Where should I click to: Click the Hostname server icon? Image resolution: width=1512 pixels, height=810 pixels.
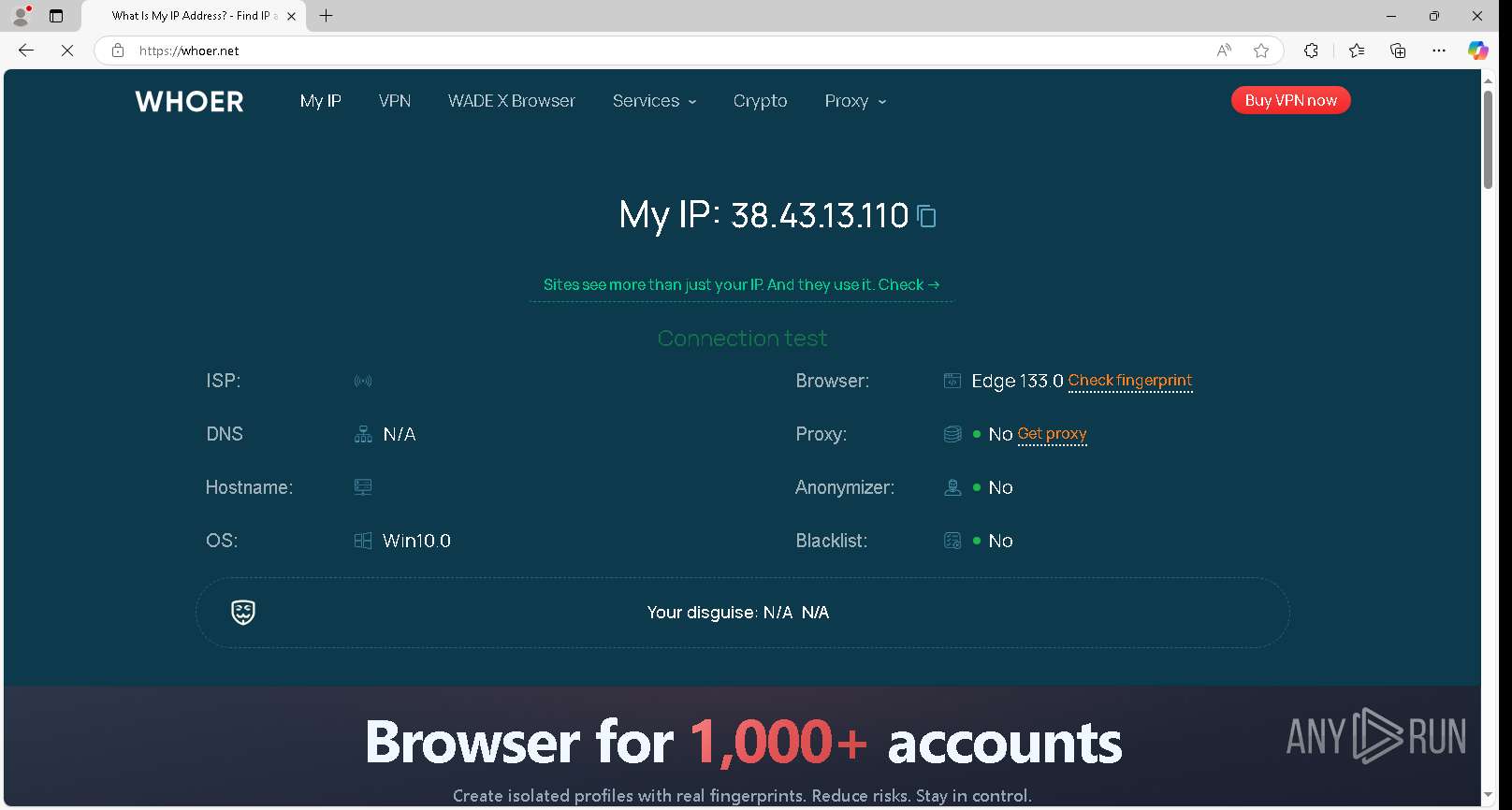(363, 487)
